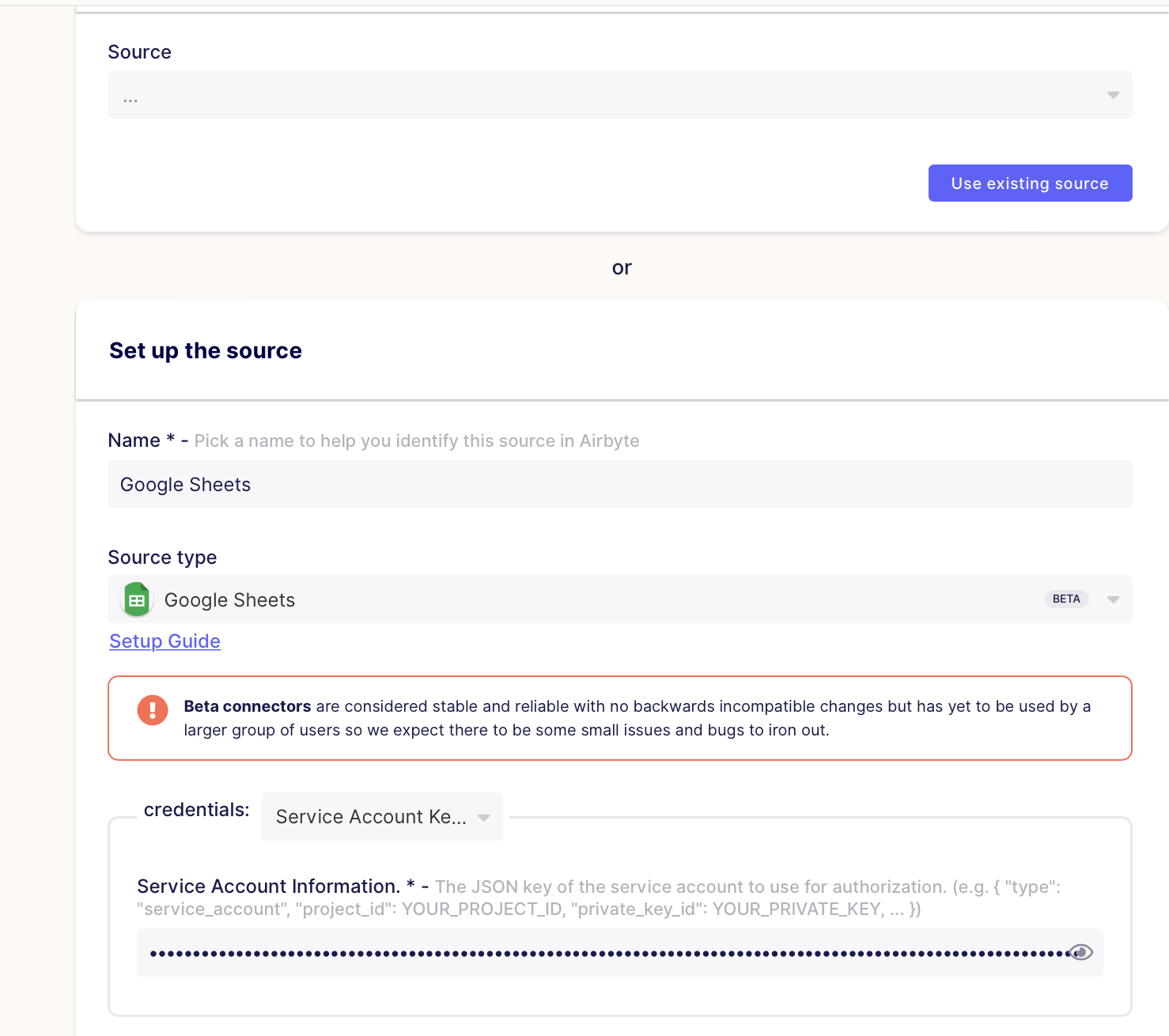This screenshot has width=1169, height=1036.
Task: Open the credentials Service Account Key dropdown
Action: coord(382,817)
